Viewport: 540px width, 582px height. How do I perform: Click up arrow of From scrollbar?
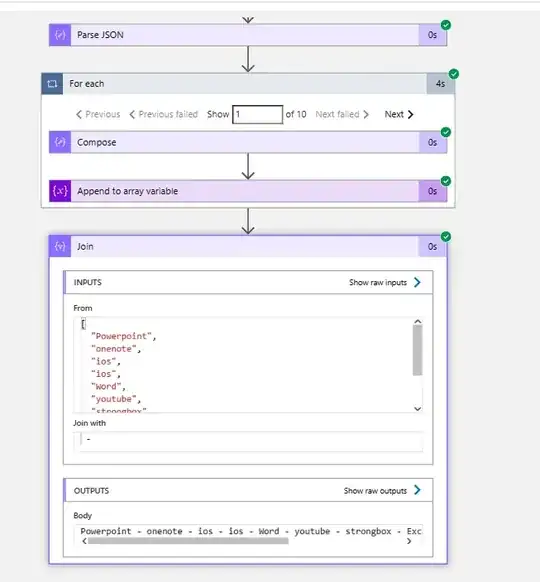coord(418,322)
